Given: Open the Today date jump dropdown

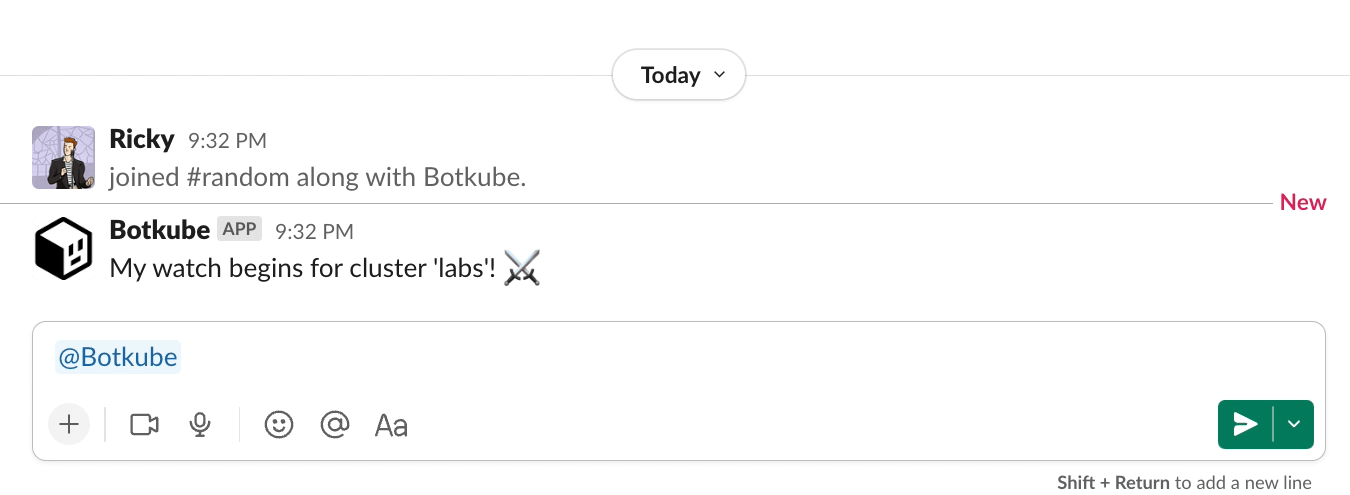Looking at the screenshot, I should point(679,75).
